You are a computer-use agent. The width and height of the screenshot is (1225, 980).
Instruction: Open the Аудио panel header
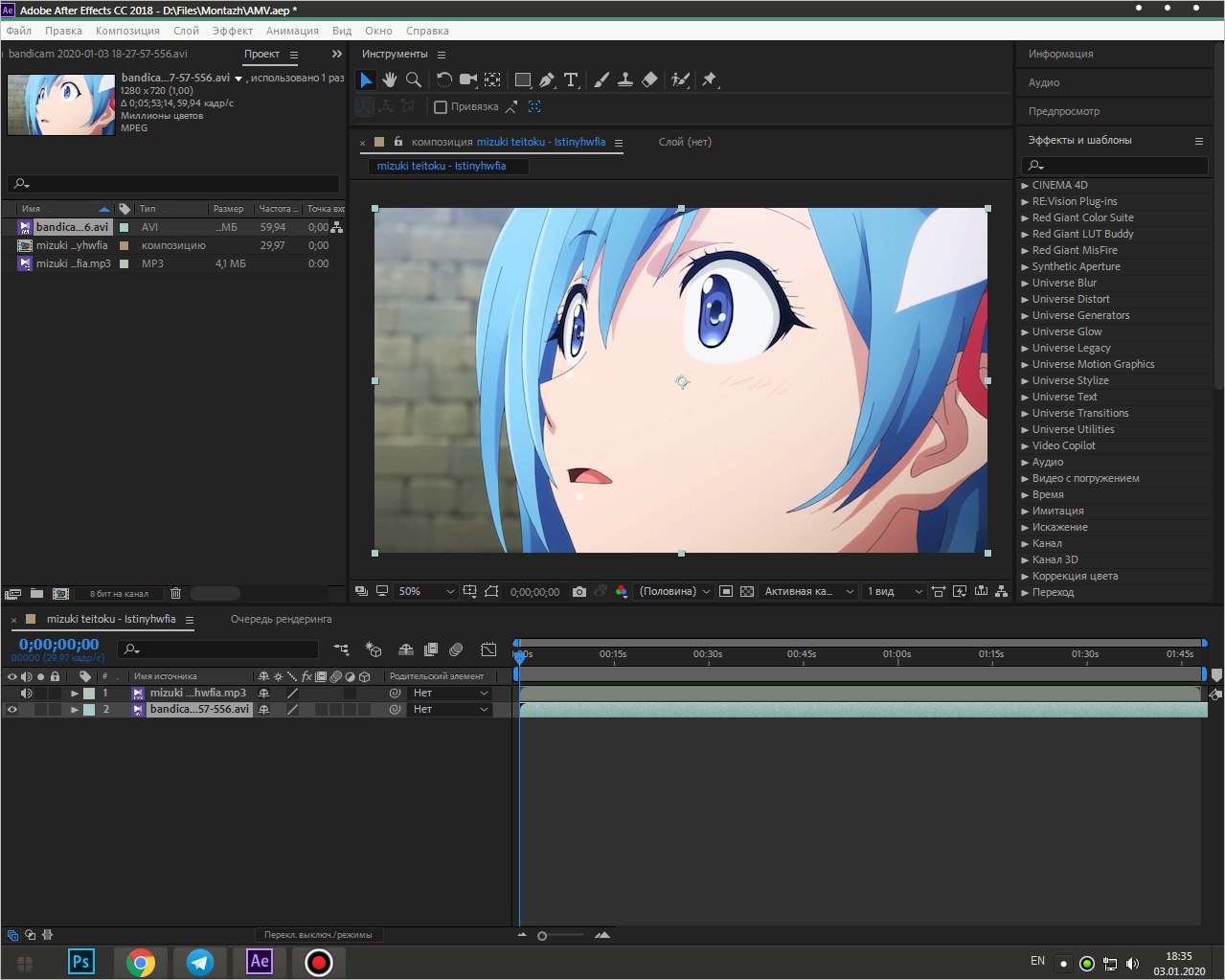pos(1044,82)
